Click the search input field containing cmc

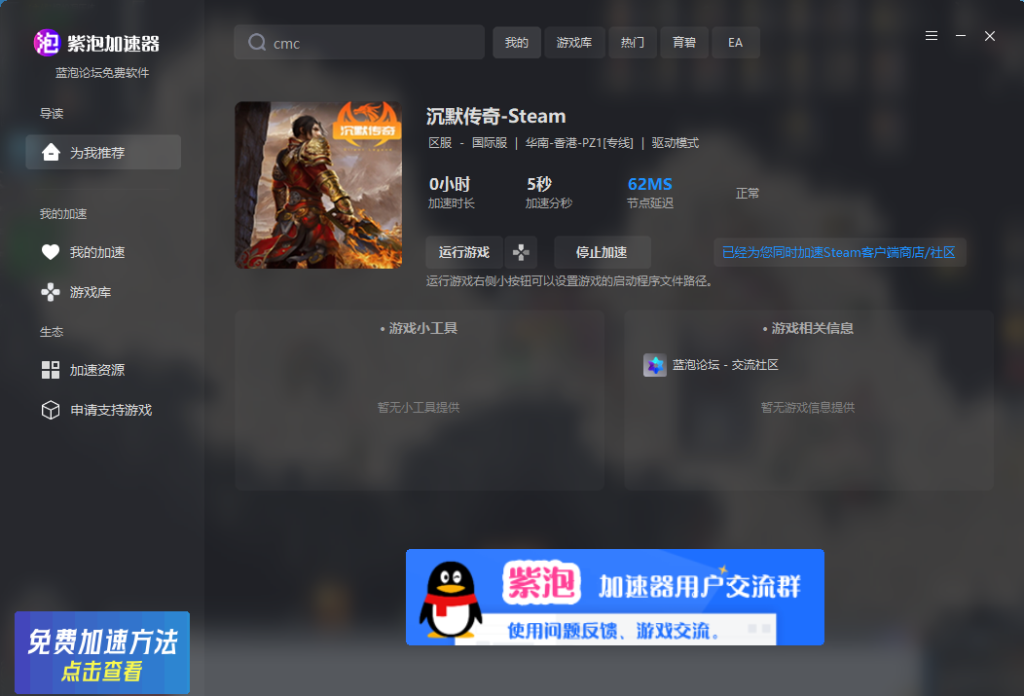(359, 42)
